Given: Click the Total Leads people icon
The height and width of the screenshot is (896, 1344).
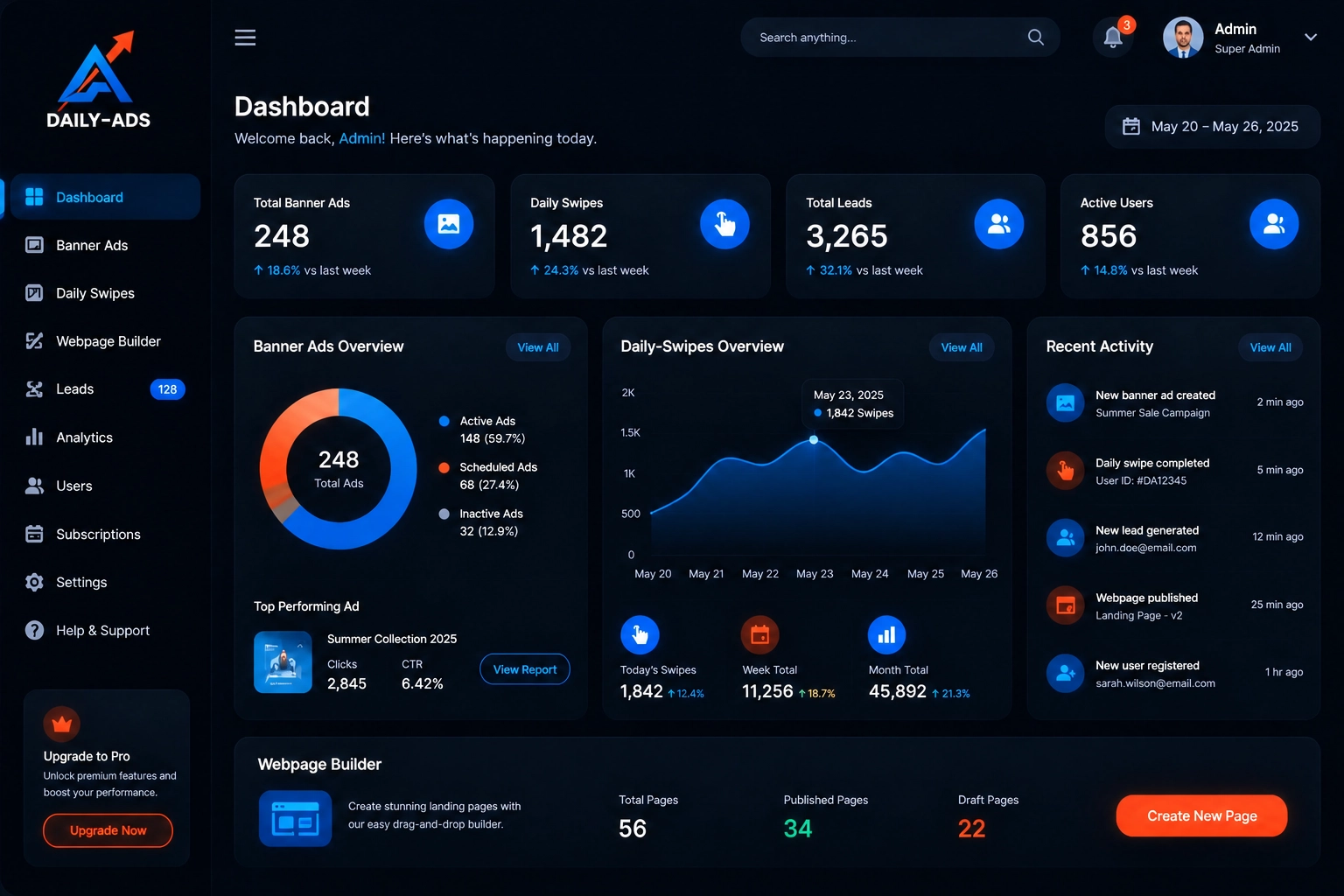Looking at the screenshot, I should click(x=999, y=224).
